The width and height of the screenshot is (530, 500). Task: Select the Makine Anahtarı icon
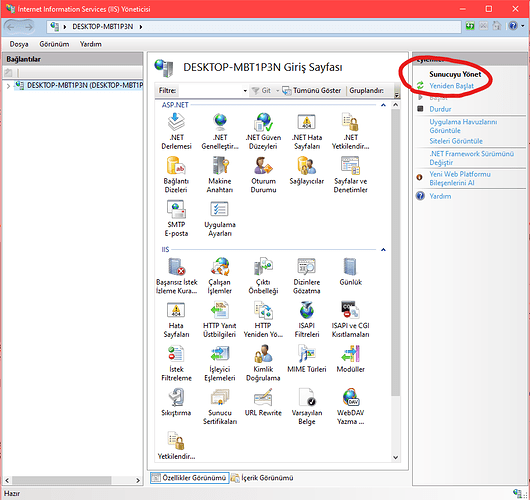[220, 175]
